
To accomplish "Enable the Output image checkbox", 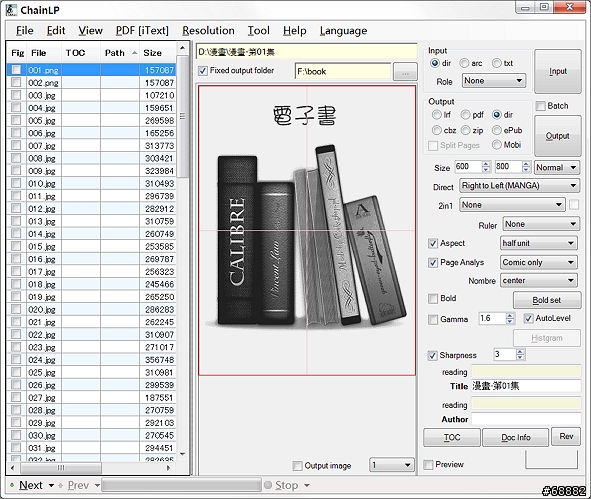I will (x=297, y=466).
